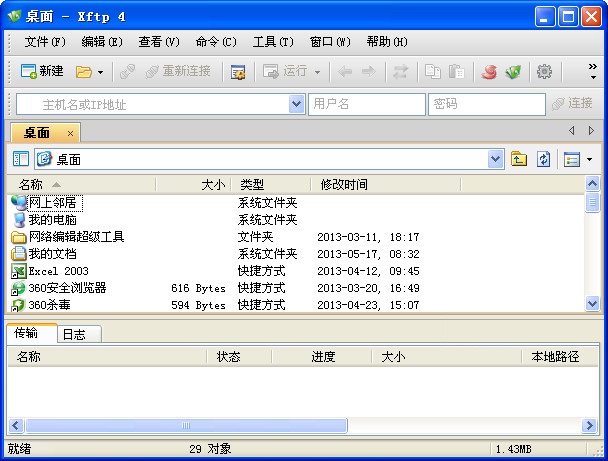
Task: Click the disconnect link icon
Action: pyautogui.click(x=127, y=72)
